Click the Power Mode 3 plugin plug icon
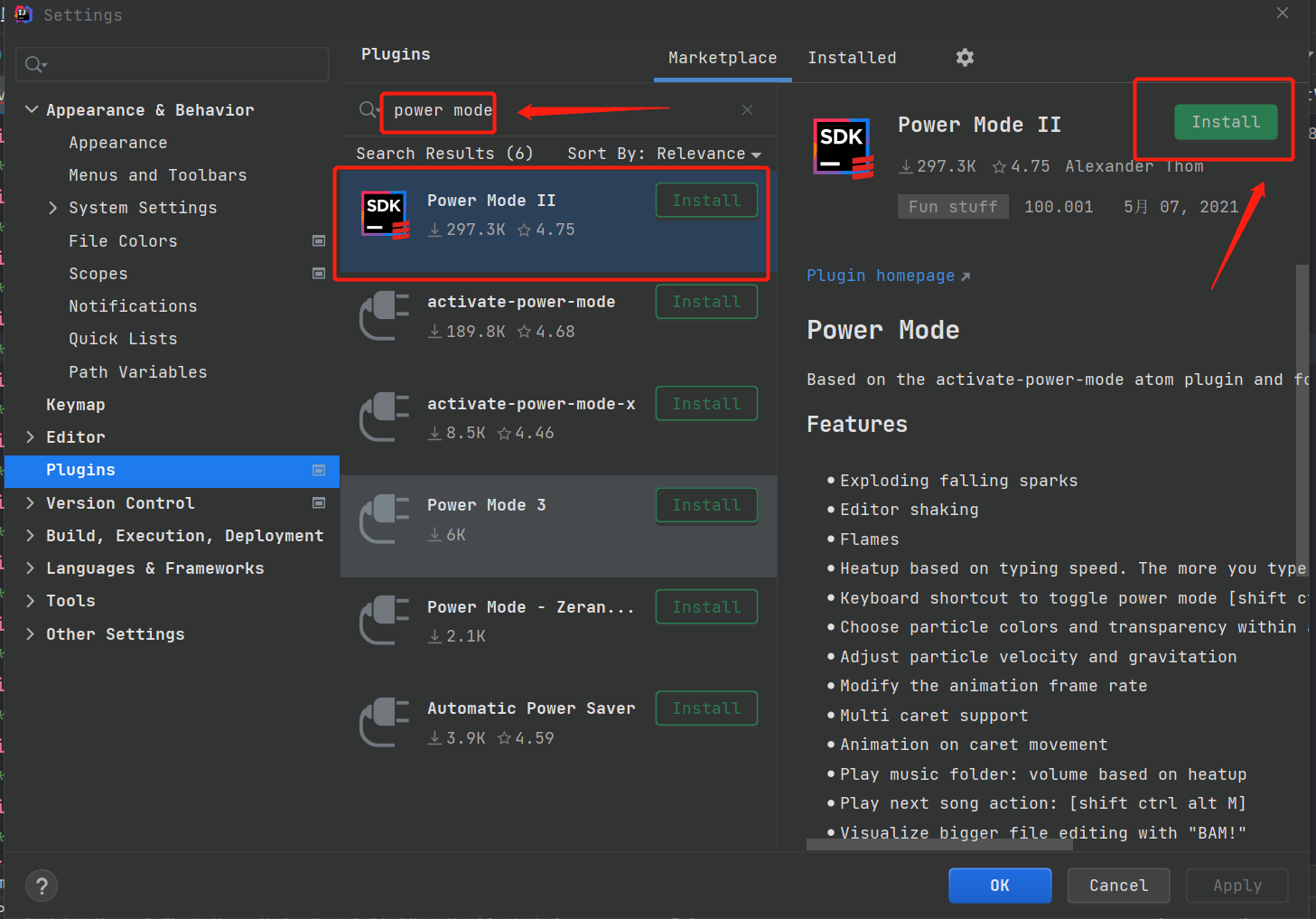The height and width of the screenshot is (919, 1316). [x=385, y=519]
